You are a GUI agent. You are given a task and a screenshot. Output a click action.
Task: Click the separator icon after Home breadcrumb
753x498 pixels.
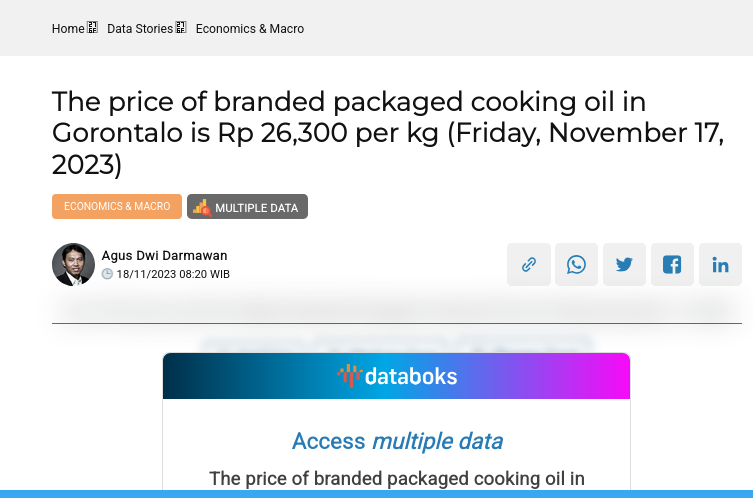click(92, 28)
